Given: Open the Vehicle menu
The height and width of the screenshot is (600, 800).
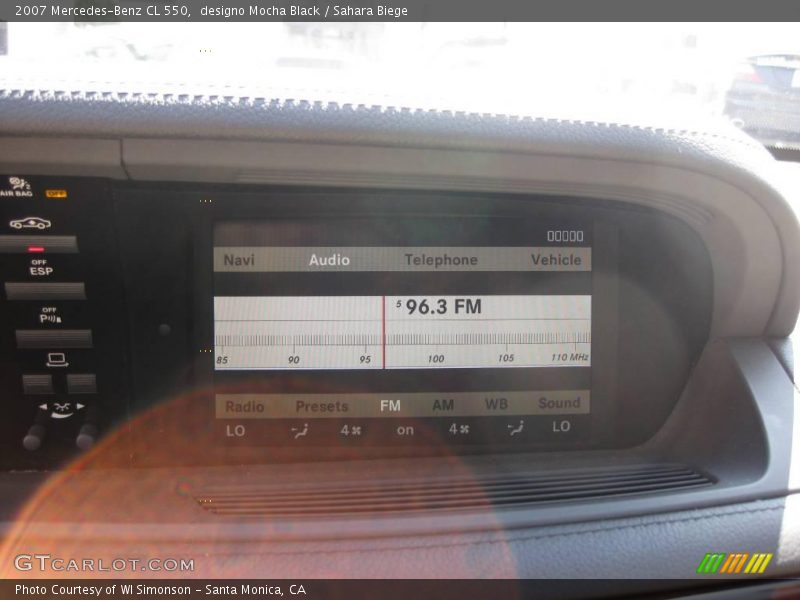Looking at the screenshot, I should pos(556,260).
